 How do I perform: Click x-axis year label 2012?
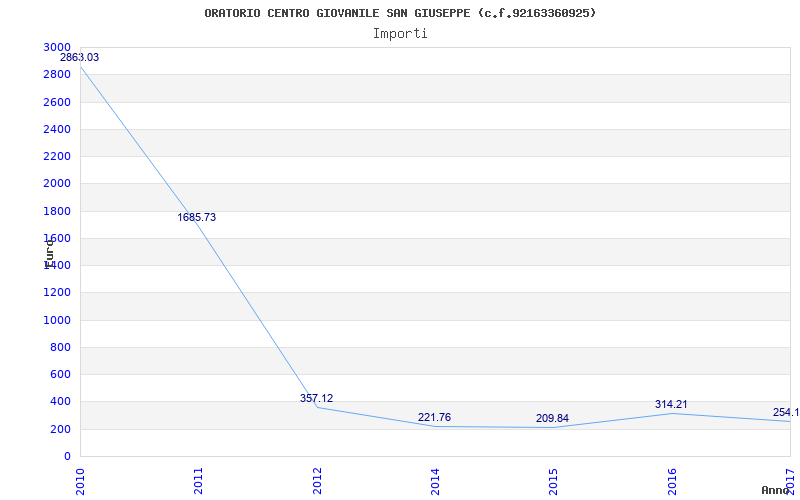(317, 481)
